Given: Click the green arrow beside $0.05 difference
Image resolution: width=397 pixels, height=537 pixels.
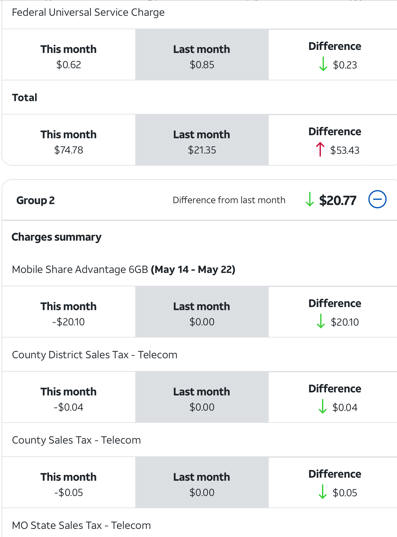Looking at the screenshot, I should pyautogui.click(x=322, y=492).
